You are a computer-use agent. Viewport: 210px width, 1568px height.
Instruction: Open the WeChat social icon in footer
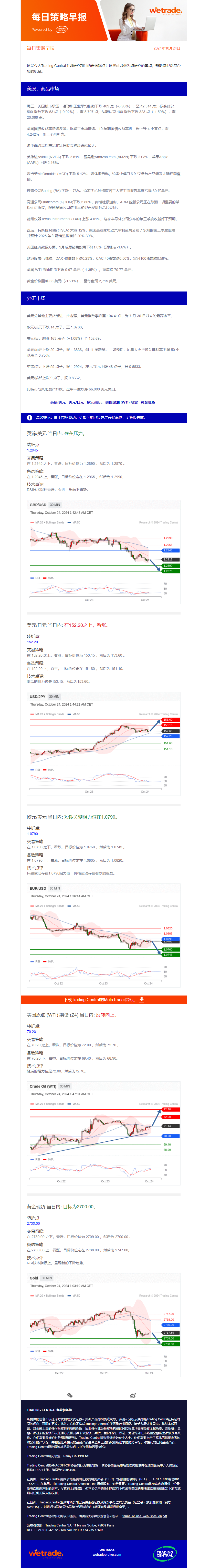click(x=70, y=1395)
